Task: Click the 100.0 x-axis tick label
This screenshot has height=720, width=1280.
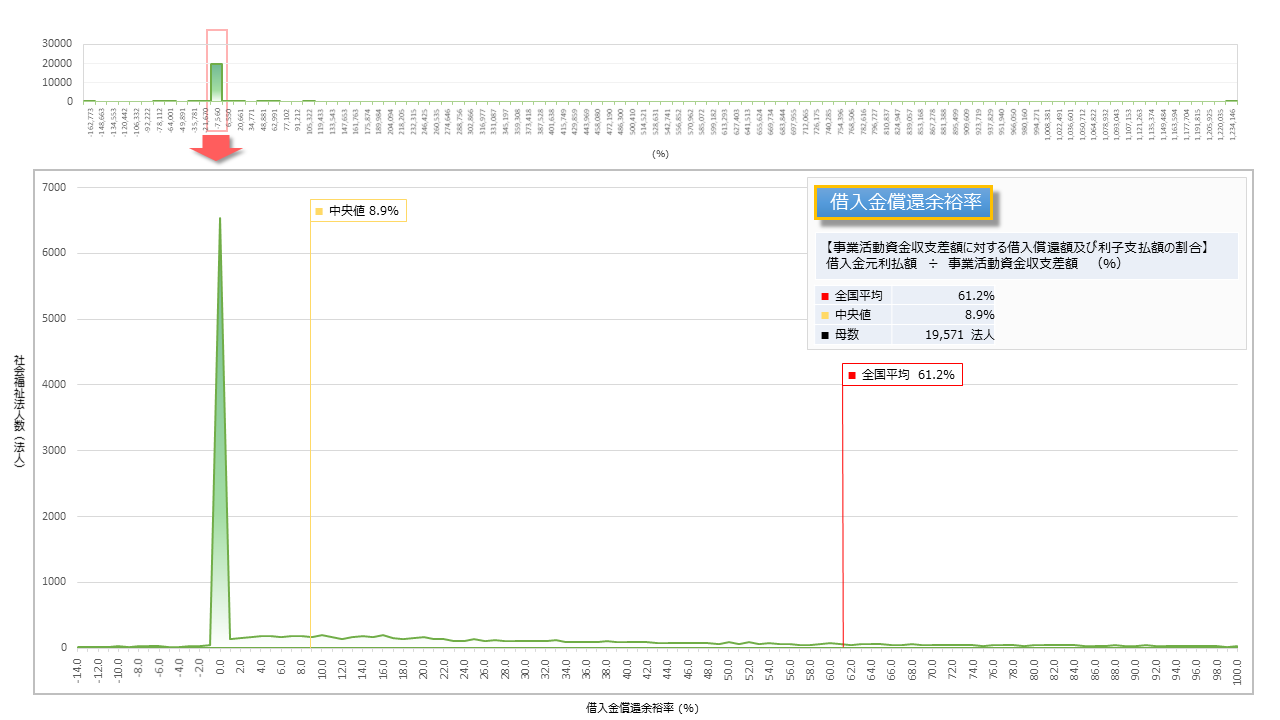Action: point(1238,671)
